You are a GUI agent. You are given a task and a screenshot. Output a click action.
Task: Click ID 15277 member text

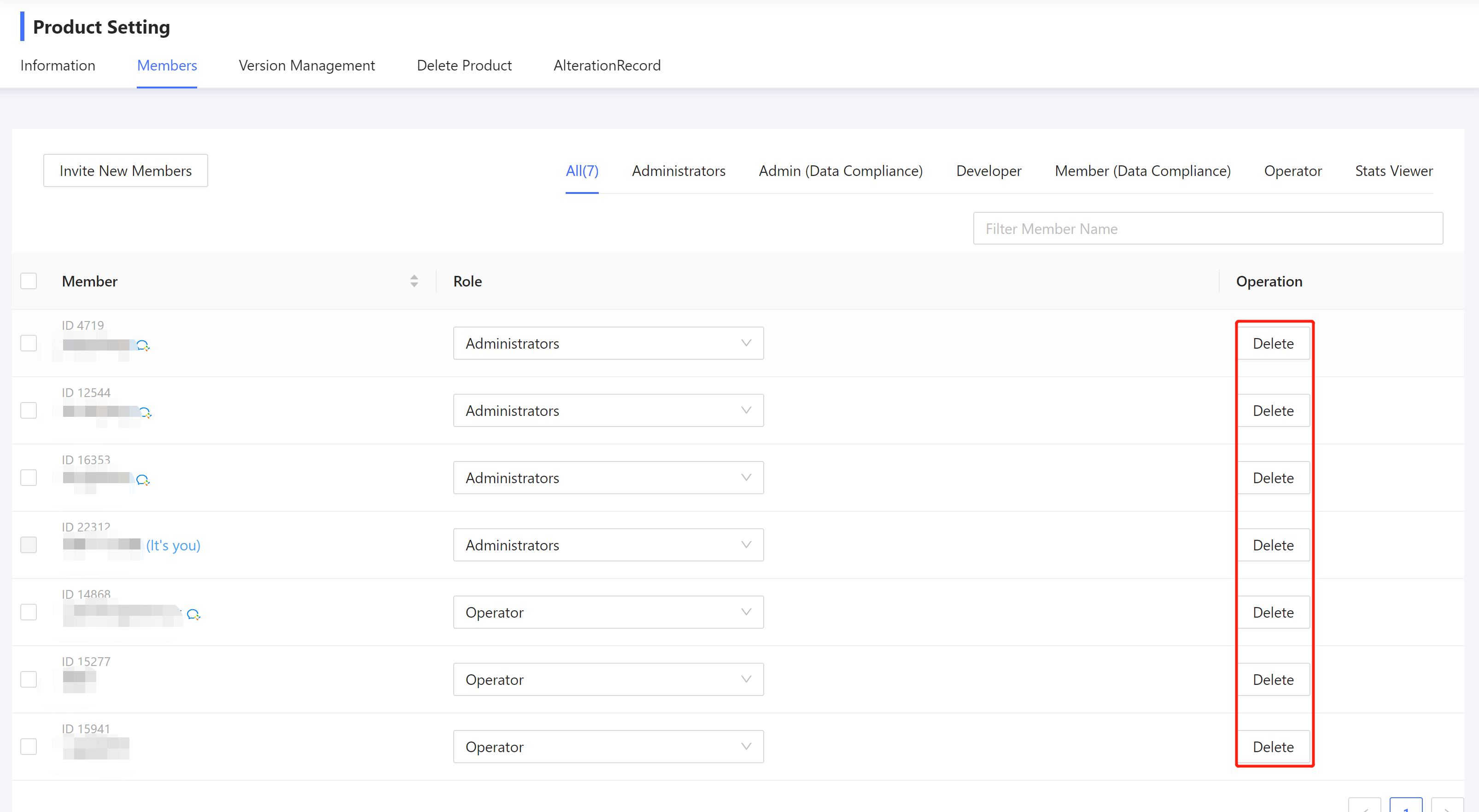(86, 661)
